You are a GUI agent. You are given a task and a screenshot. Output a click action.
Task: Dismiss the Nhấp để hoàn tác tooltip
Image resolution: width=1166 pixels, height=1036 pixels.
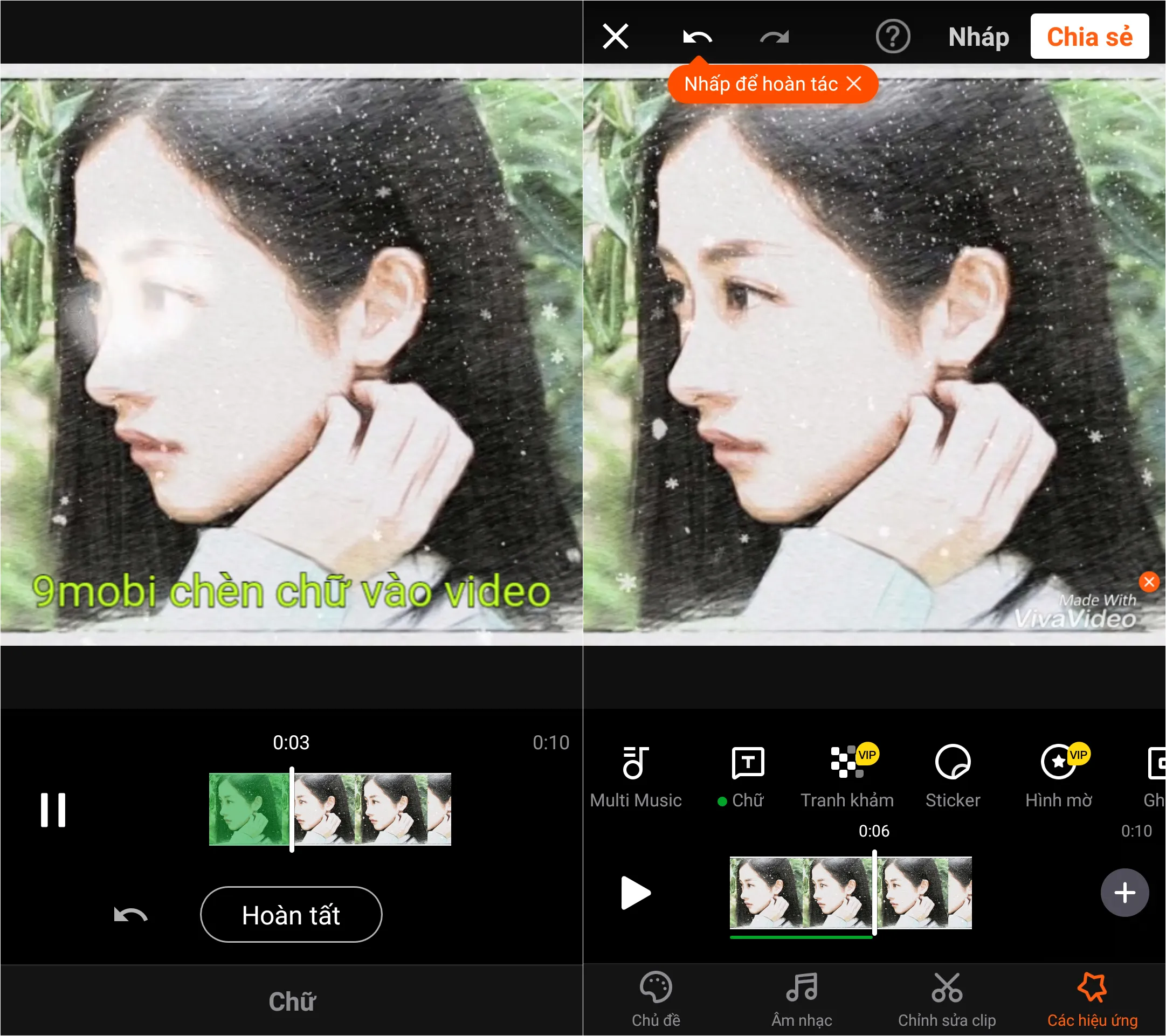(x=854, y=84)
